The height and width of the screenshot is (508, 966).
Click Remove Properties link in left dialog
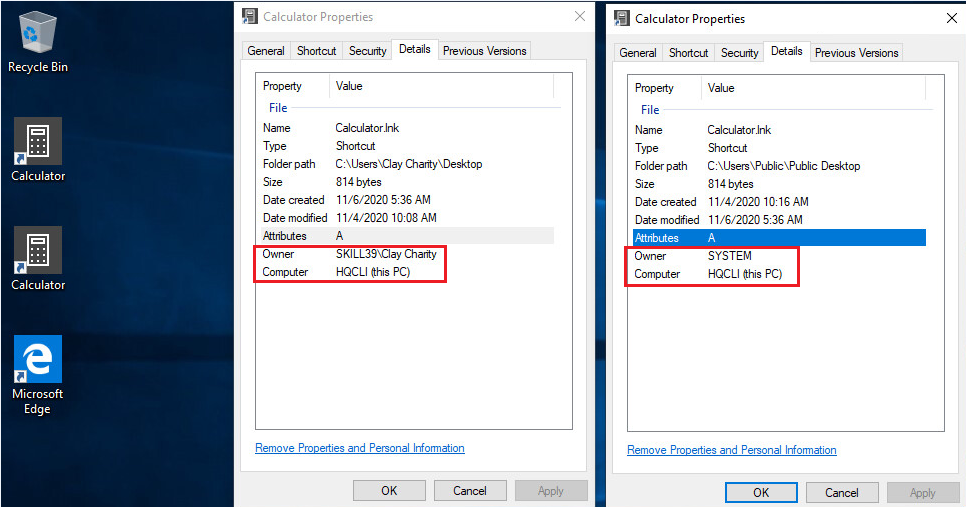pos(360,448)
